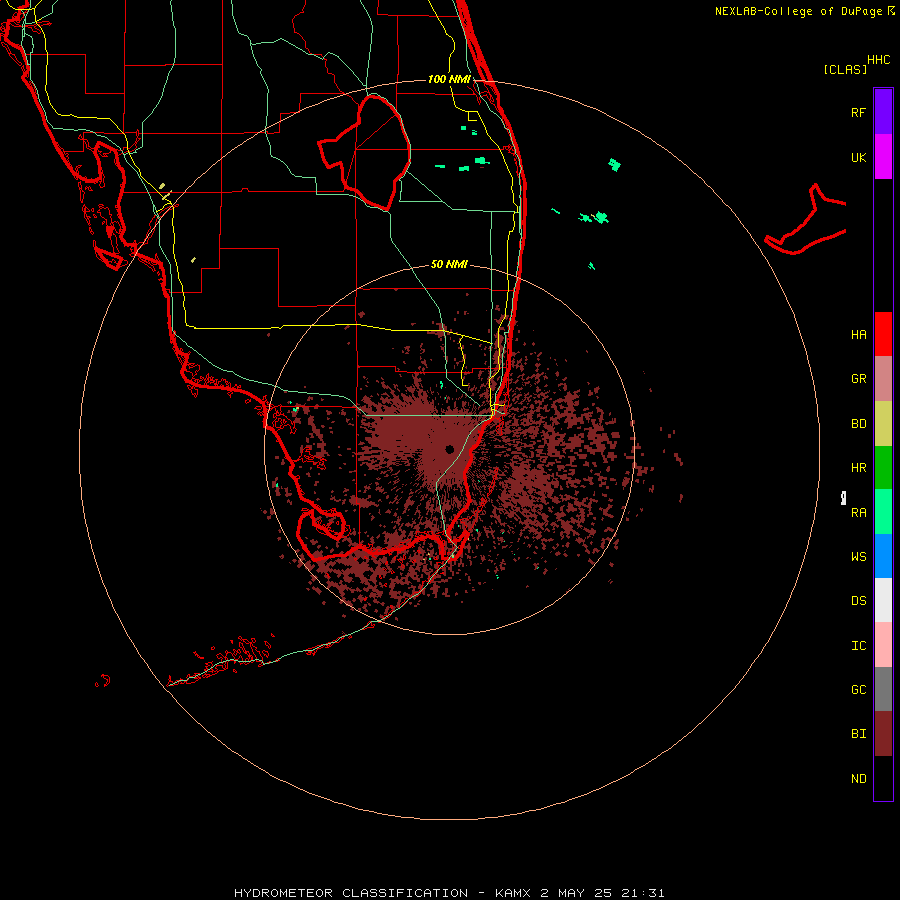Click the '50 NMI' range ring label
The image size is (900, 900).
click(449, 264)
